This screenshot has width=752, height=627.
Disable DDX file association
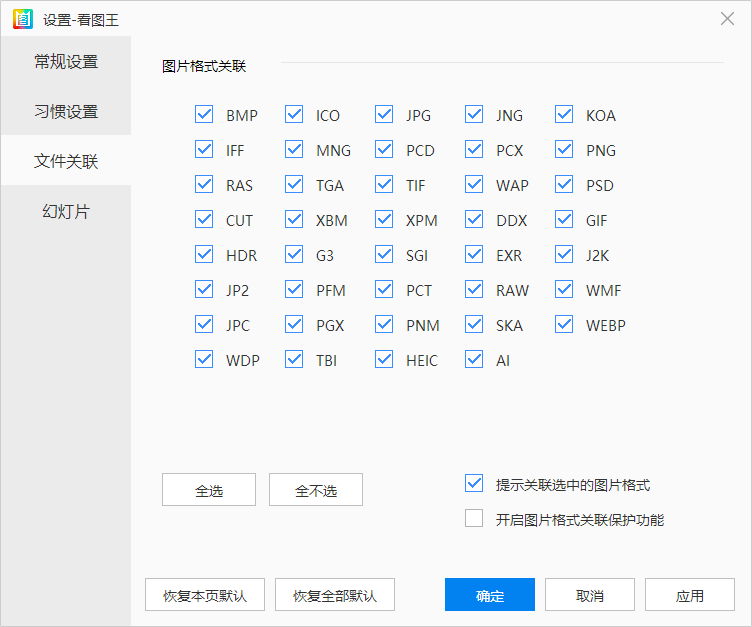[474, 220]
